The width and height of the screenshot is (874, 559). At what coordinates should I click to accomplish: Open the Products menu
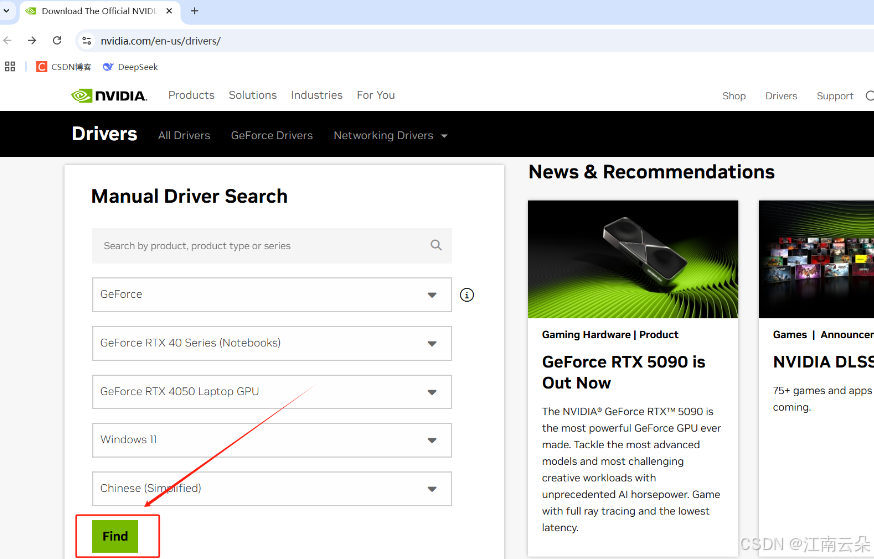[191, 95]
